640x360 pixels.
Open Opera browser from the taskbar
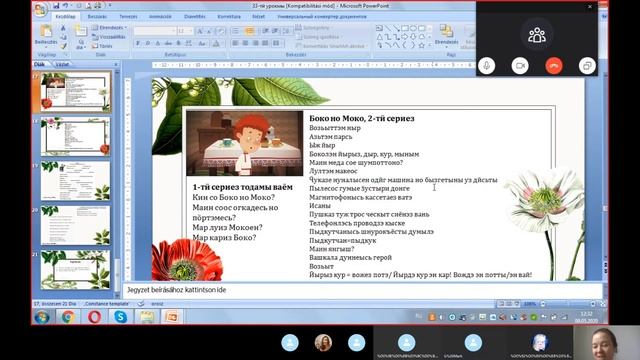[x=94, y=317]
